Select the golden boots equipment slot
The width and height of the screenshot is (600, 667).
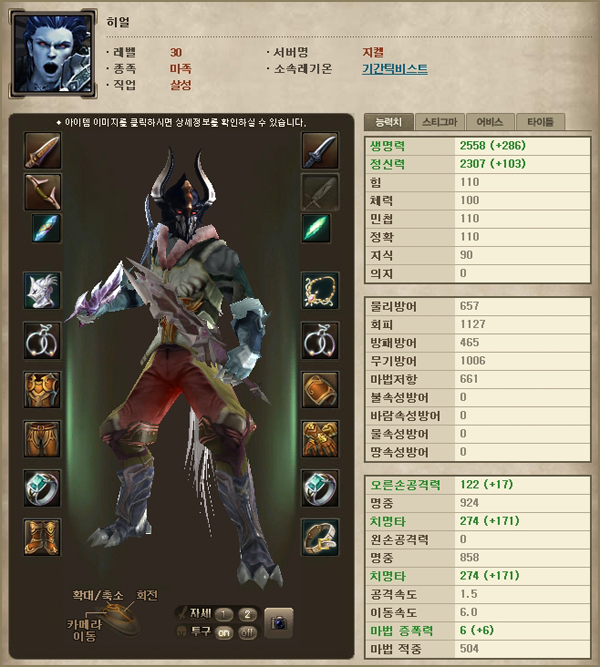pos(42,537)
